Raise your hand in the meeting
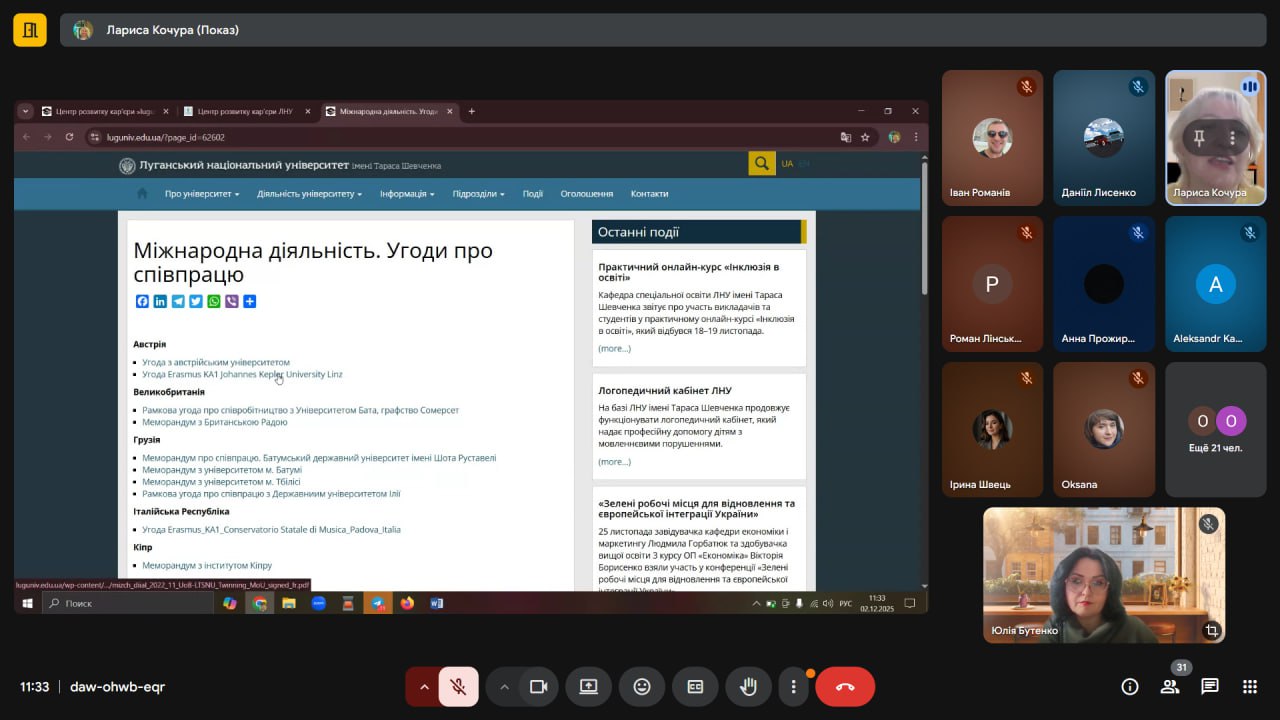The image size is (1280, 720). coord(747,687)
